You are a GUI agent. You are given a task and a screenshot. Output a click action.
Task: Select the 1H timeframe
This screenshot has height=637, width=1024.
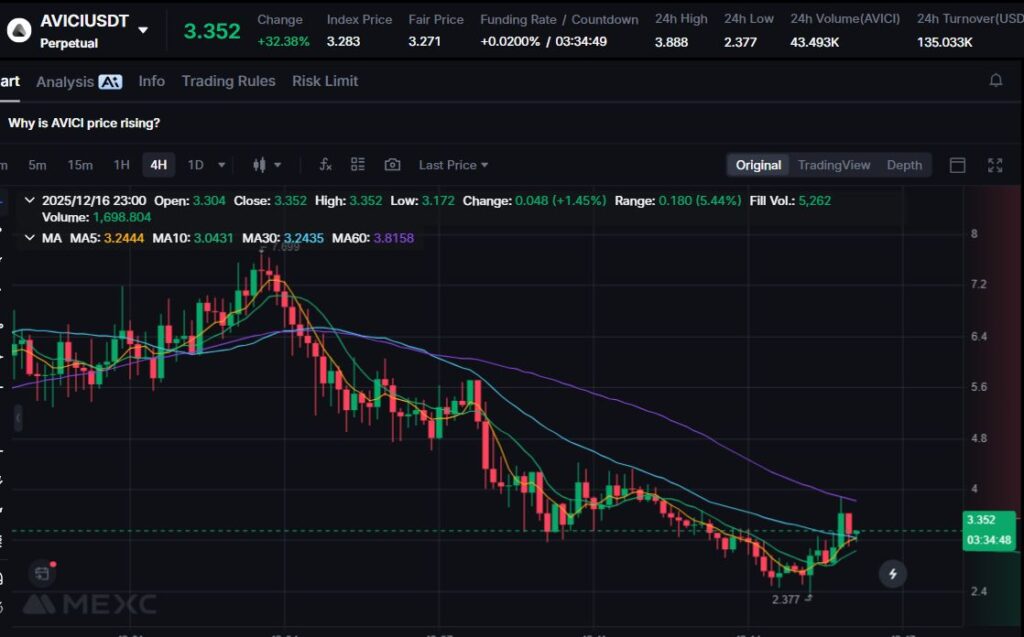point(121,165)
